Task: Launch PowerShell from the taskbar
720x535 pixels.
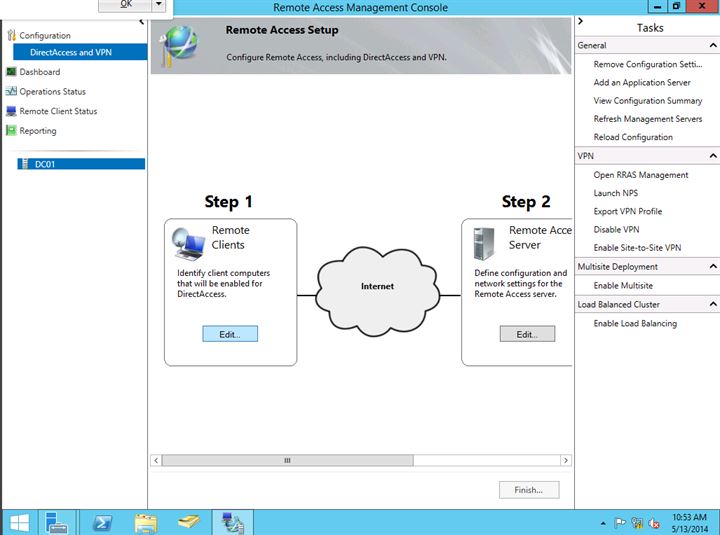Action: pyautogui.click(x=101, y=523)
